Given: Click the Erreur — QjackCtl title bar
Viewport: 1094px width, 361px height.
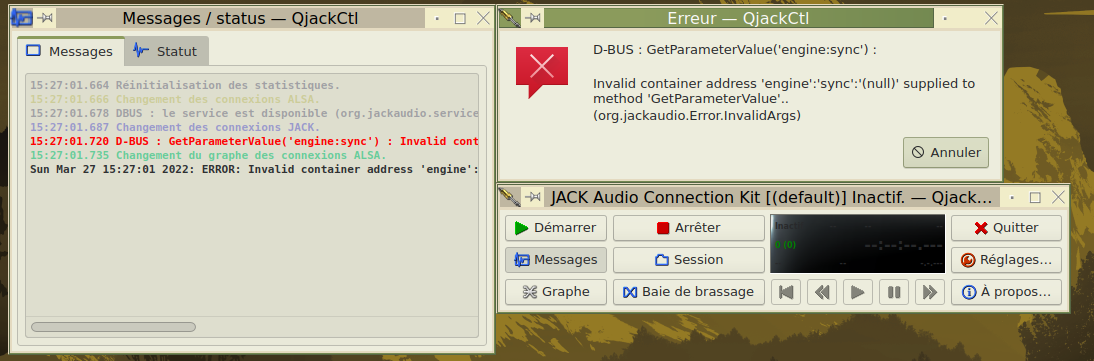Looking at the screenshot, I should 738,18.
